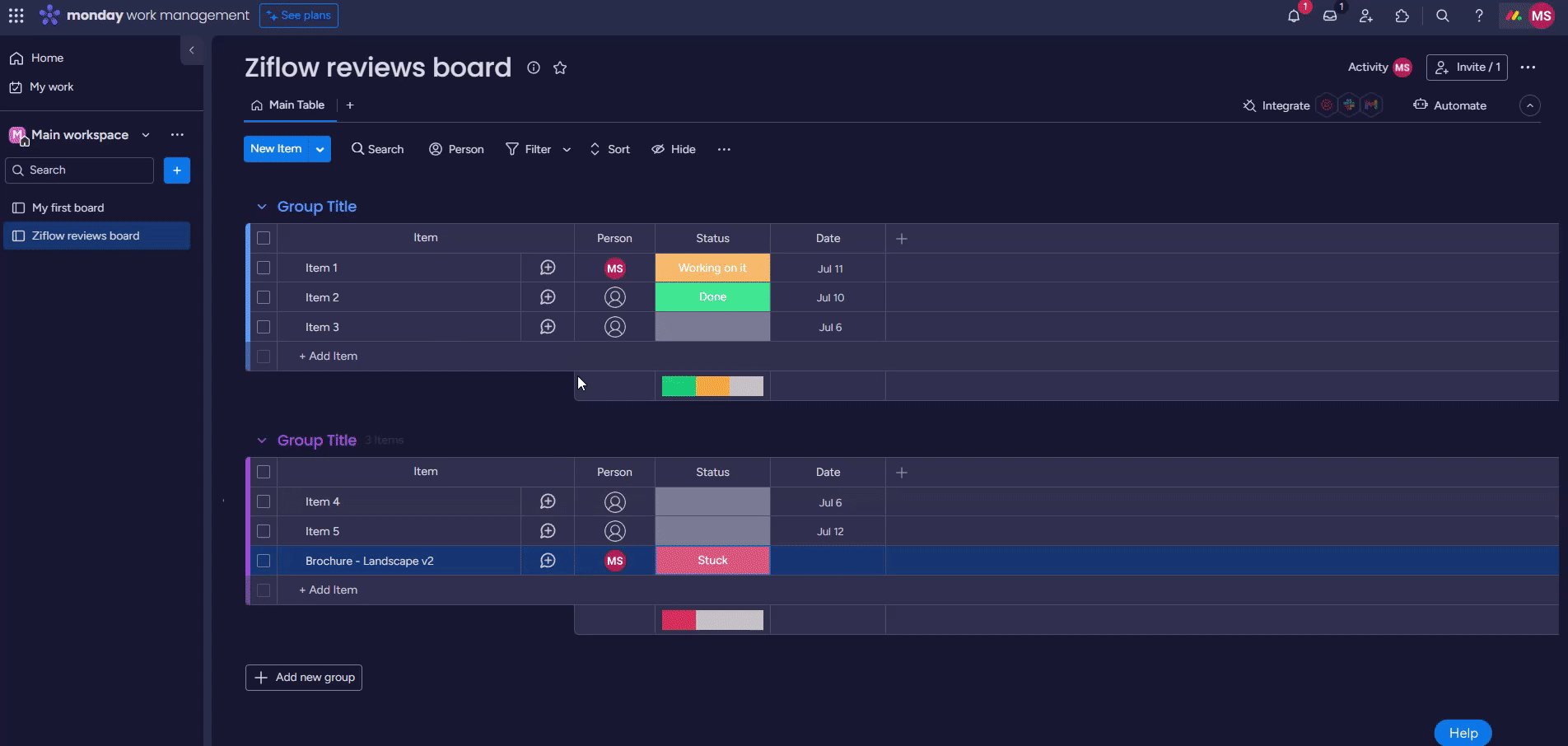Open the Main workspace dropdown
The width and height of the screenshot is (1568, 746).
click(x=146, y=135)
